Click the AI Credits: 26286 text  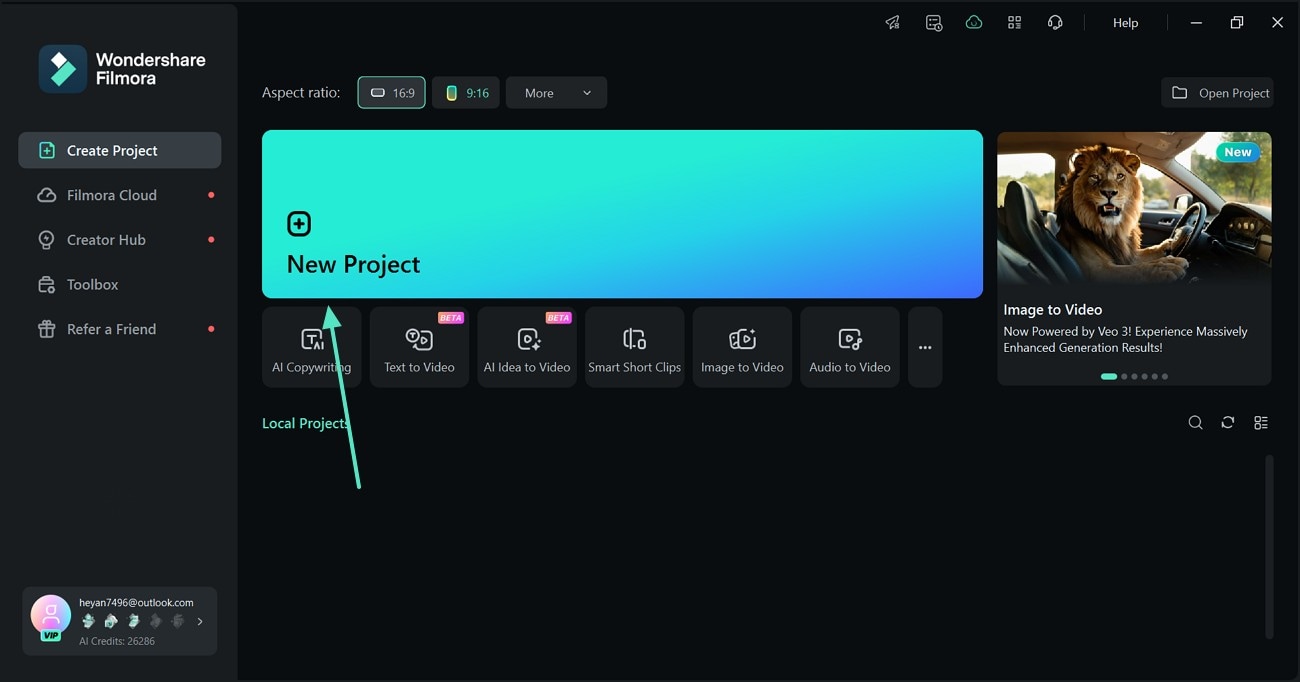(x=117, y=641)
